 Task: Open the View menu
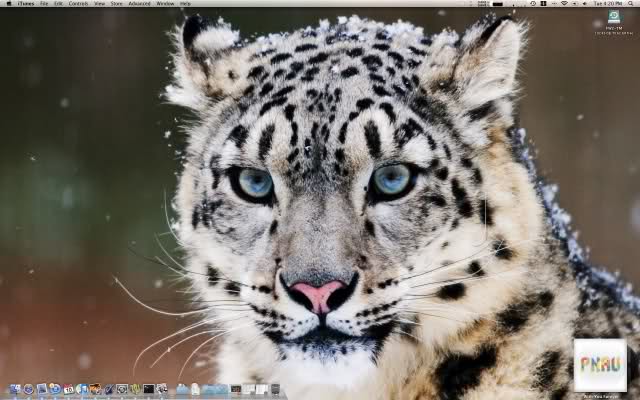(x=100, y=4)
